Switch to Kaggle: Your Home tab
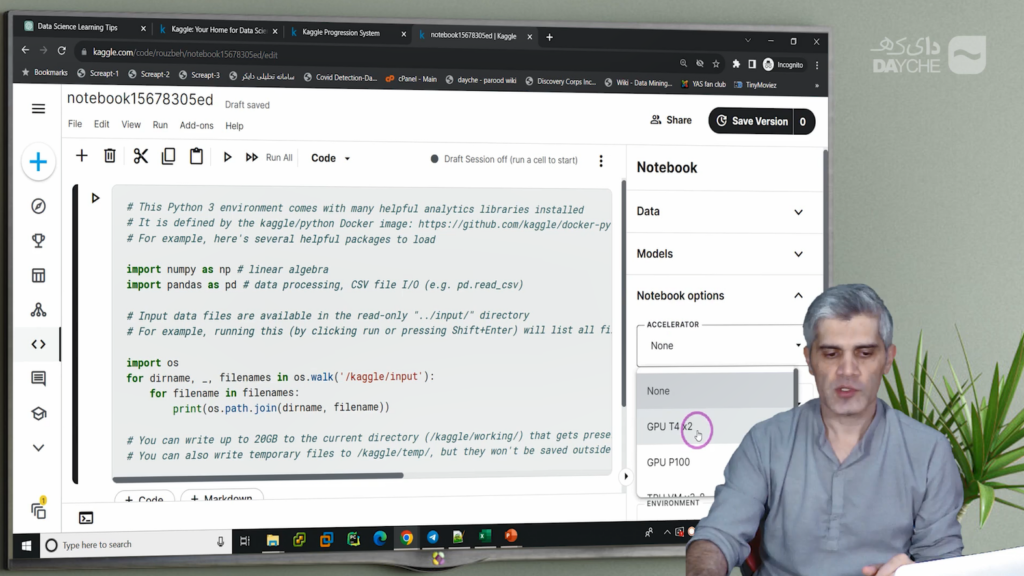The width and height of the screenshot is (1024, 576). (218, 30)
